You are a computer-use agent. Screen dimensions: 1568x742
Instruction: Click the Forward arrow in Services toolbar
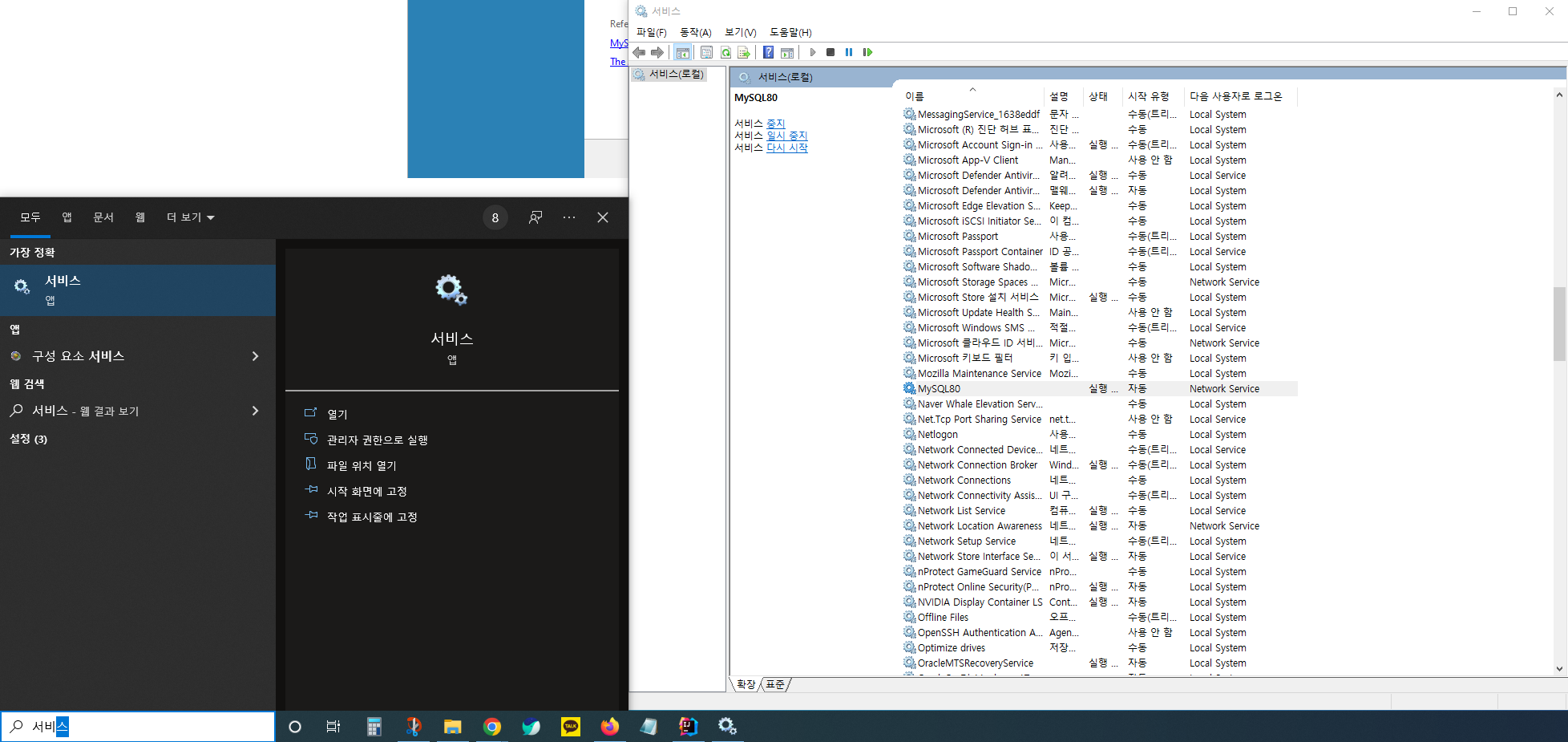click(657, 52)
